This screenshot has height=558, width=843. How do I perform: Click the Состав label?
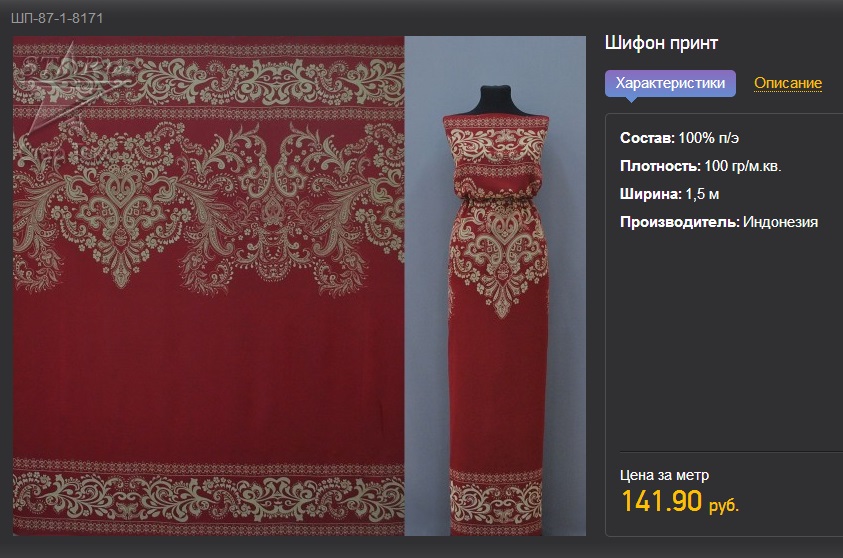pos(647,138)
